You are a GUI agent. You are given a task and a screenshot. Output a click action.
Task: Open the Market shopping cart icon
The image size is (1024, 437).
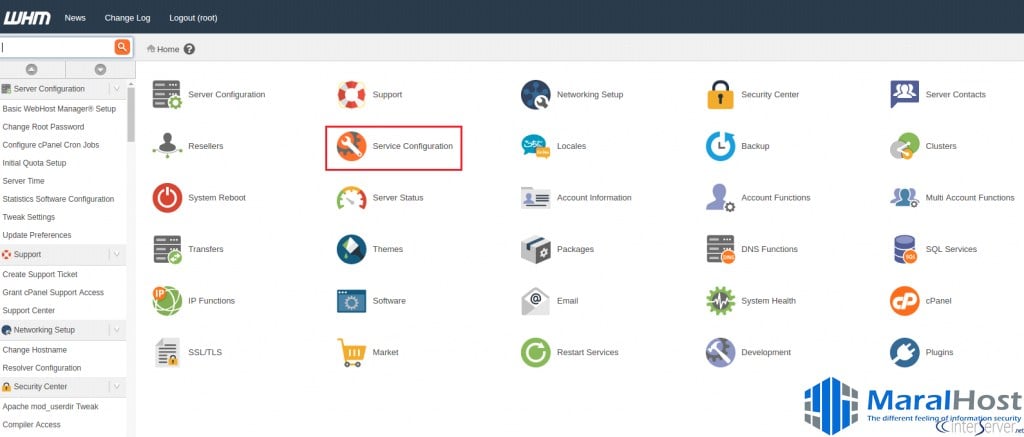[x=351, y=353]
